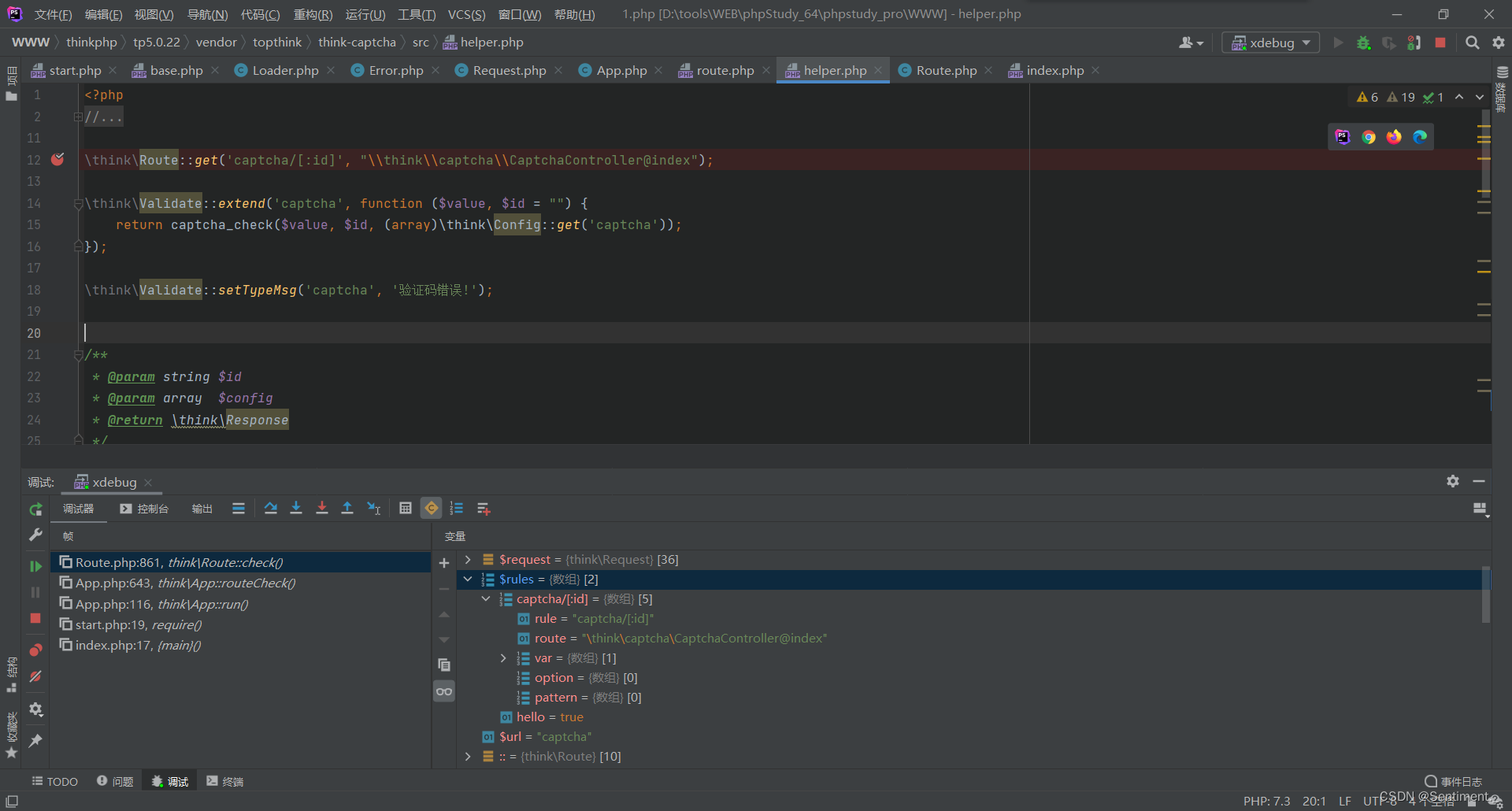Go to previous highlighted error arrow
The image size is (1512, 811).
tap(1459, 97)
